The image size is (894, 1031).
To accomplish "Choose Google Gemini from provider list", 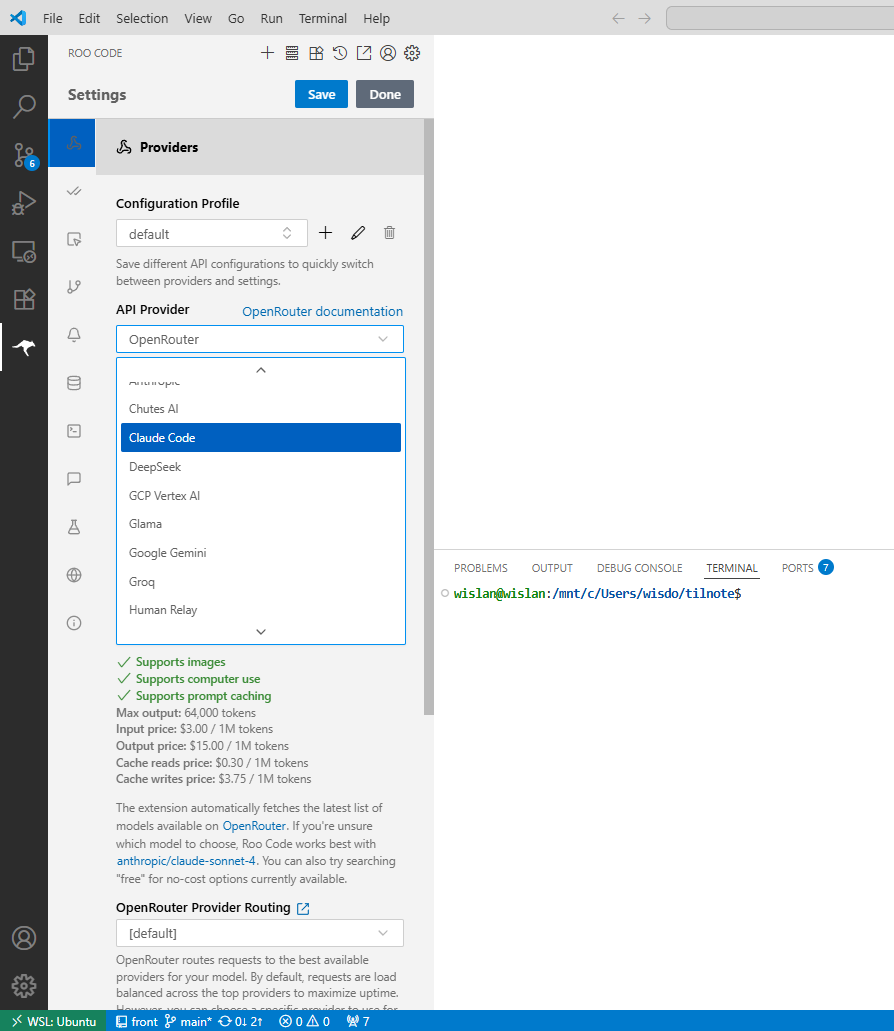I will 261,553.
